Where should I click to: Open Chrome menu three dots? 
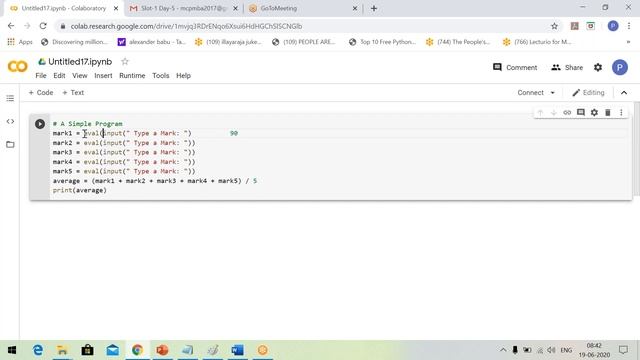[629, 26]
